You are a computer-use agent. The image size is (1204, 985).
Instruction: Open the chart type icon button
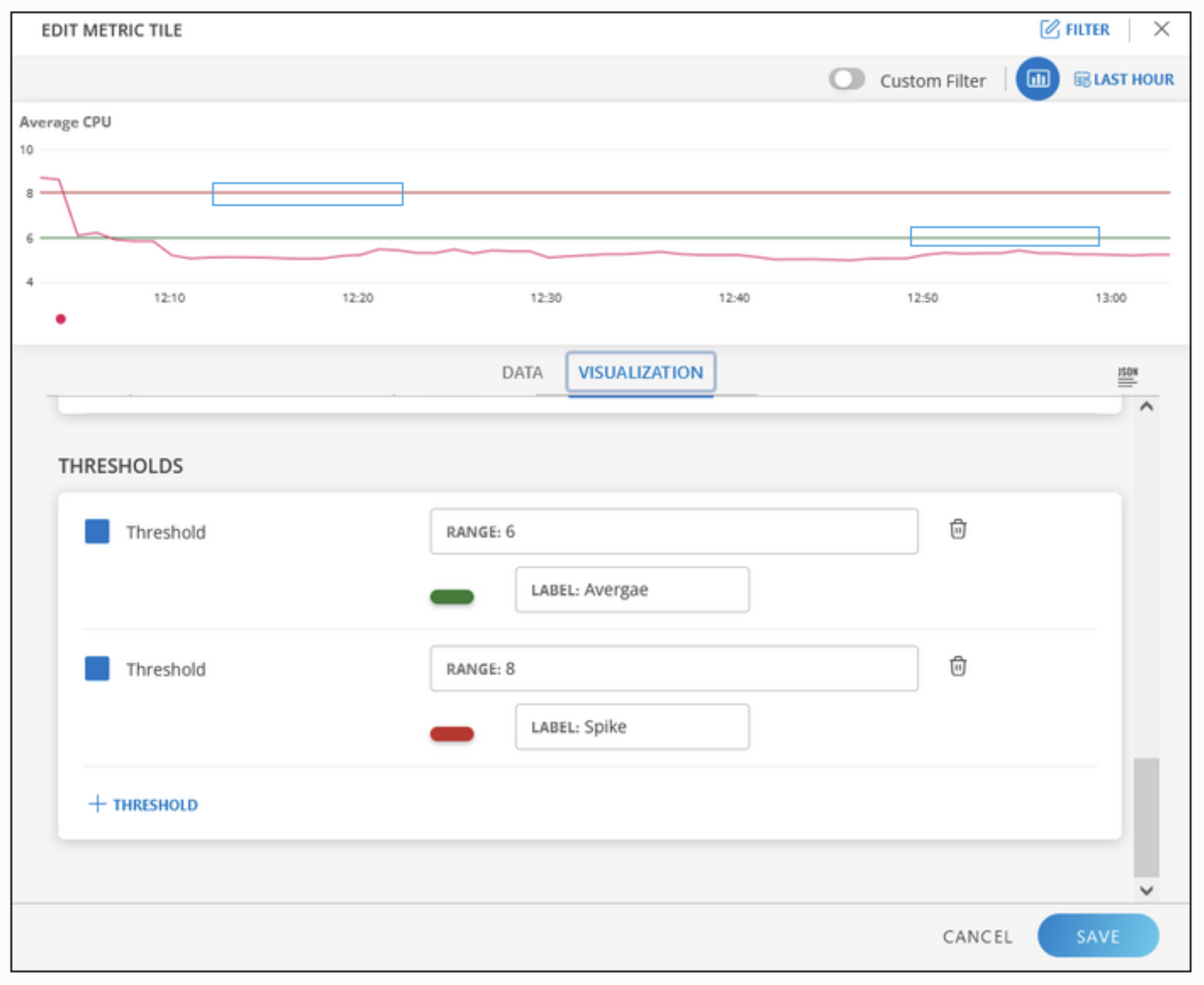[1037, 79]
